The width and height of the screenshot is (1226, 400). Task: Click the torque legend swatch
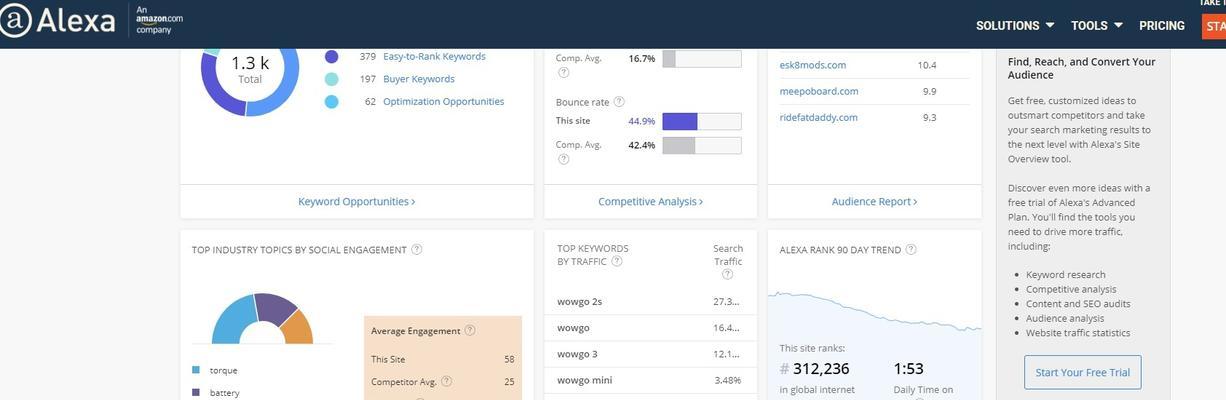click(195, 370)
